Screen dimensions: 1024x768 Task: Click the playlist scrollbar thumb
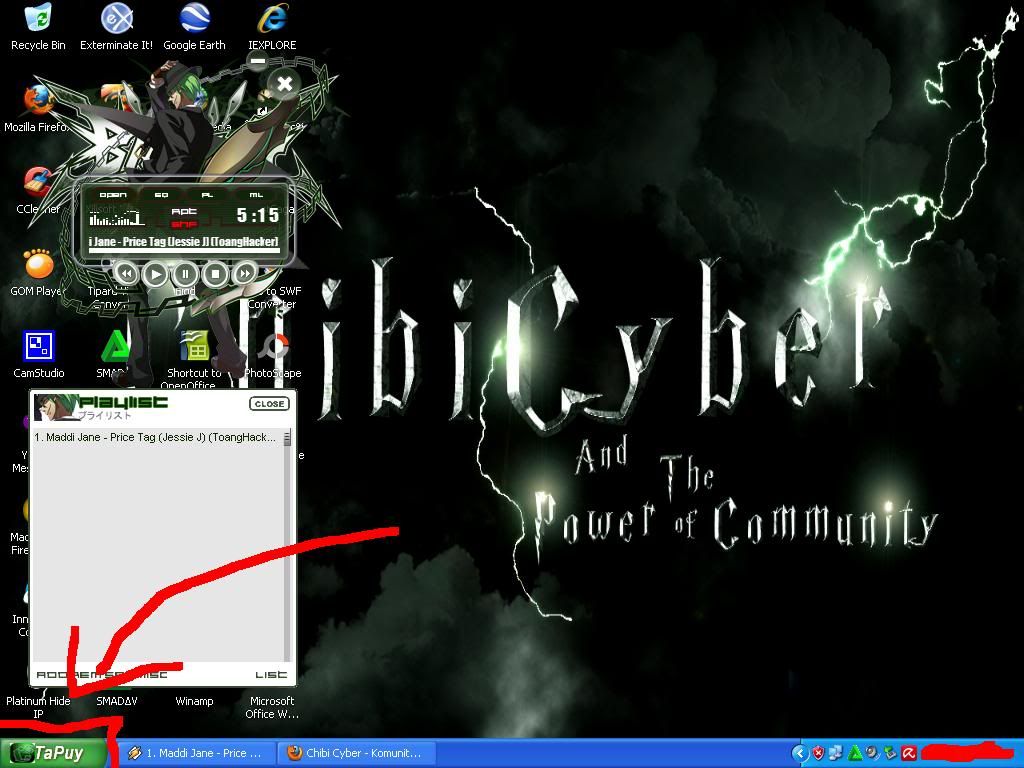tap(287, 438)
